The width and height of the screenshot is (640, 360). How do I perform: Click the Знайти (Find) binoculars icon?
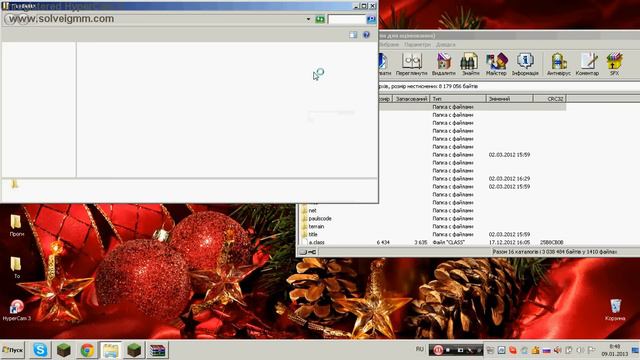point(470,64)
